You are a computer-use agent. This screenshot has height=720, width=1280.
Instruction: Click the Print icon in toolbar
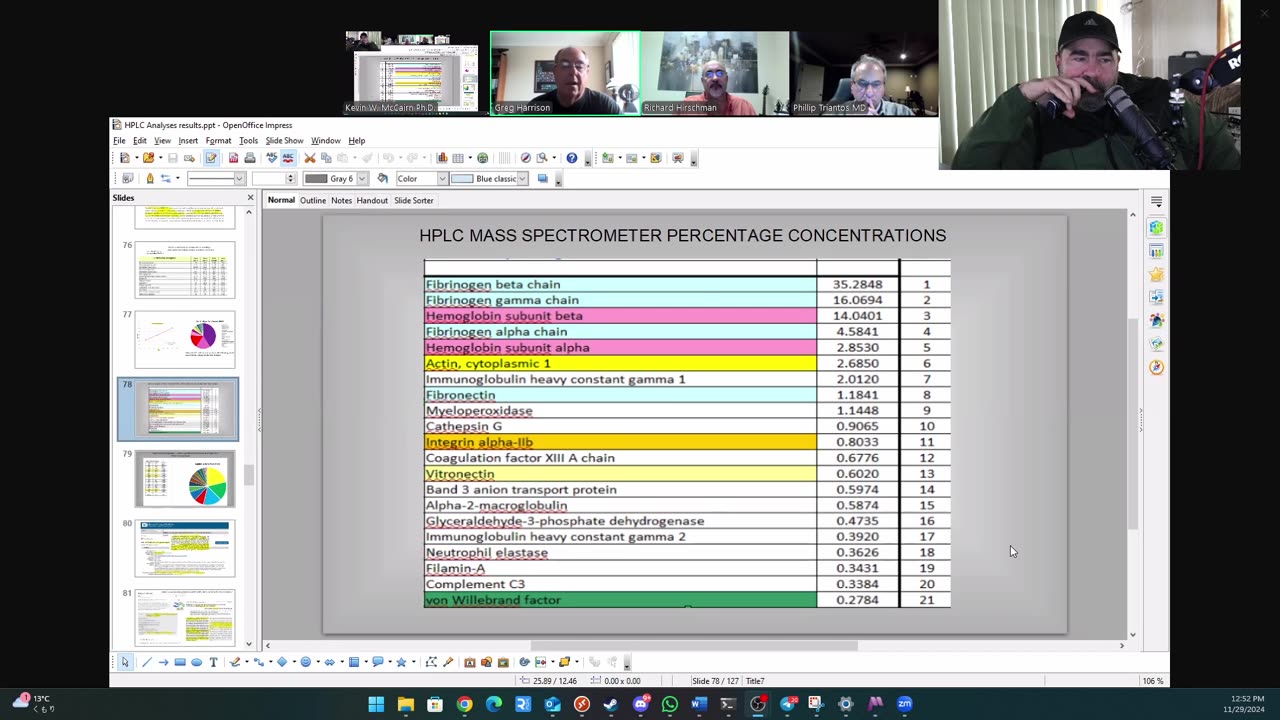pyautogui.click(x=250, y=158)
